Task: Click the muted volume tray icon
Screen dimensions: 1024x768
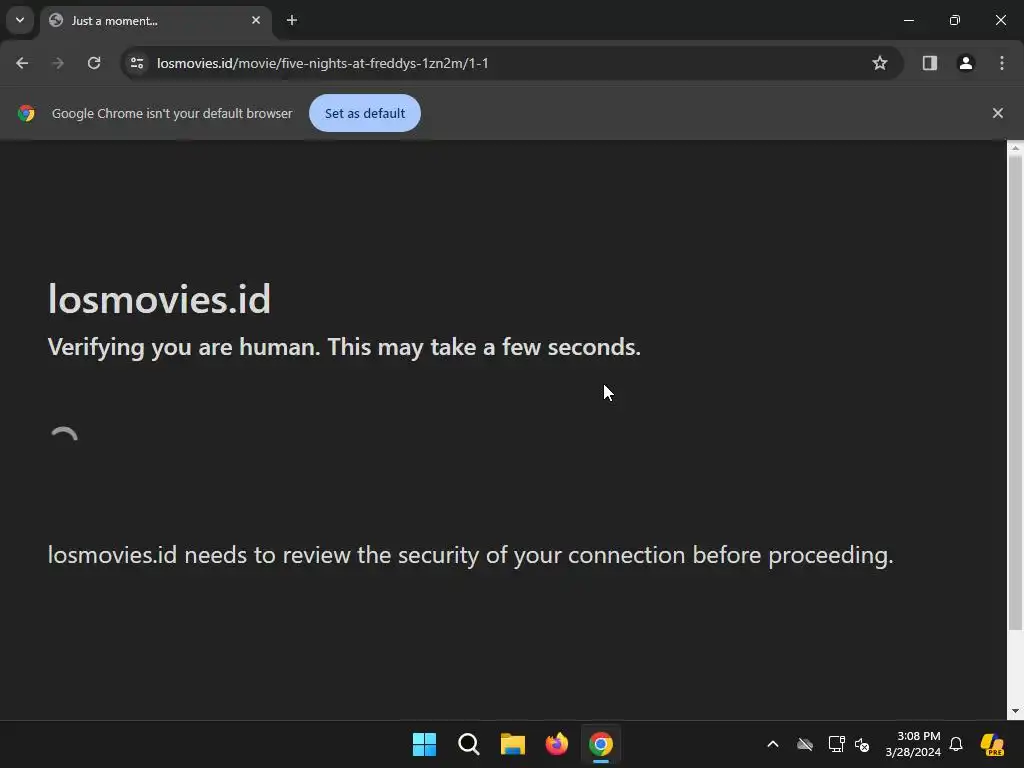Action: 862,744
